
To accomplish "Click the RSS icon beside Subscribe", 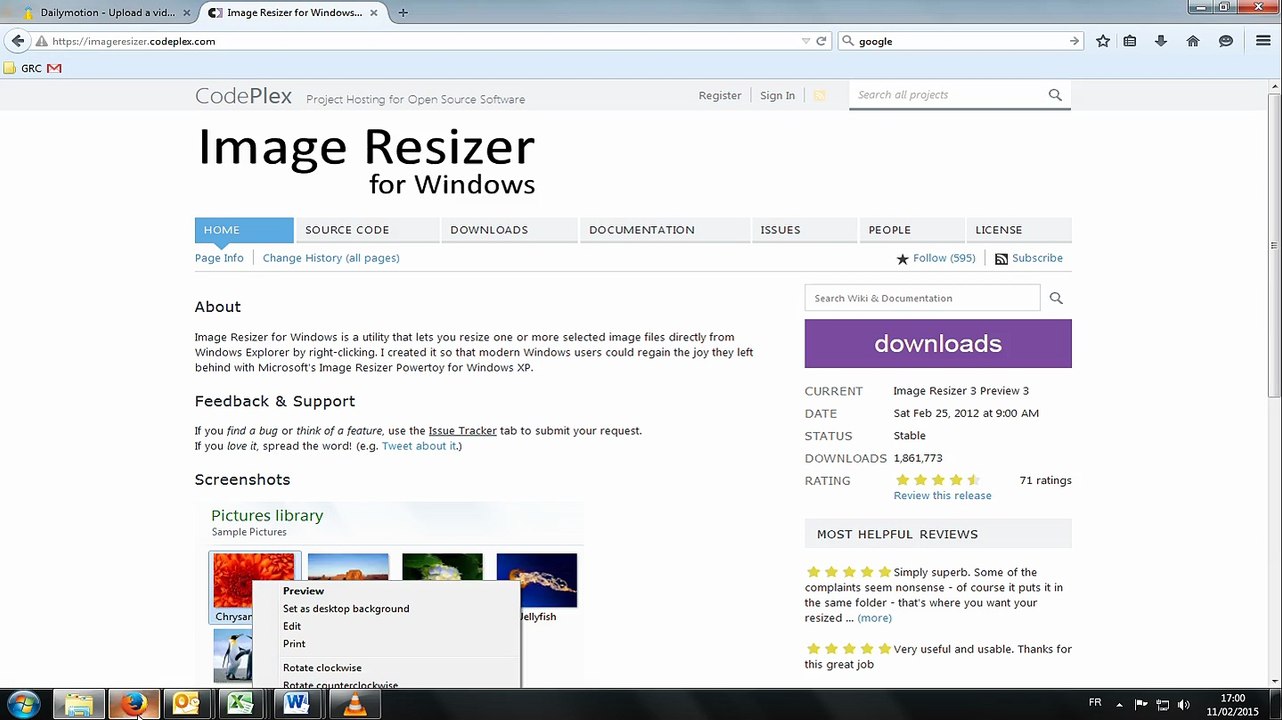I will [x=1001, y=259].
